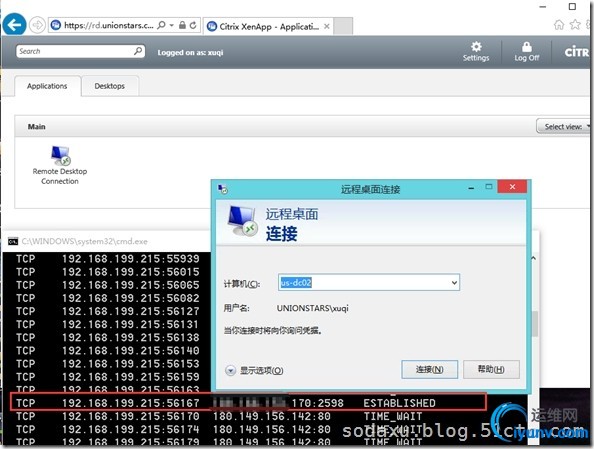Click the padlock security icon in address bar
594x449 pixels.
pyautogui.click(x=182, y=25)
